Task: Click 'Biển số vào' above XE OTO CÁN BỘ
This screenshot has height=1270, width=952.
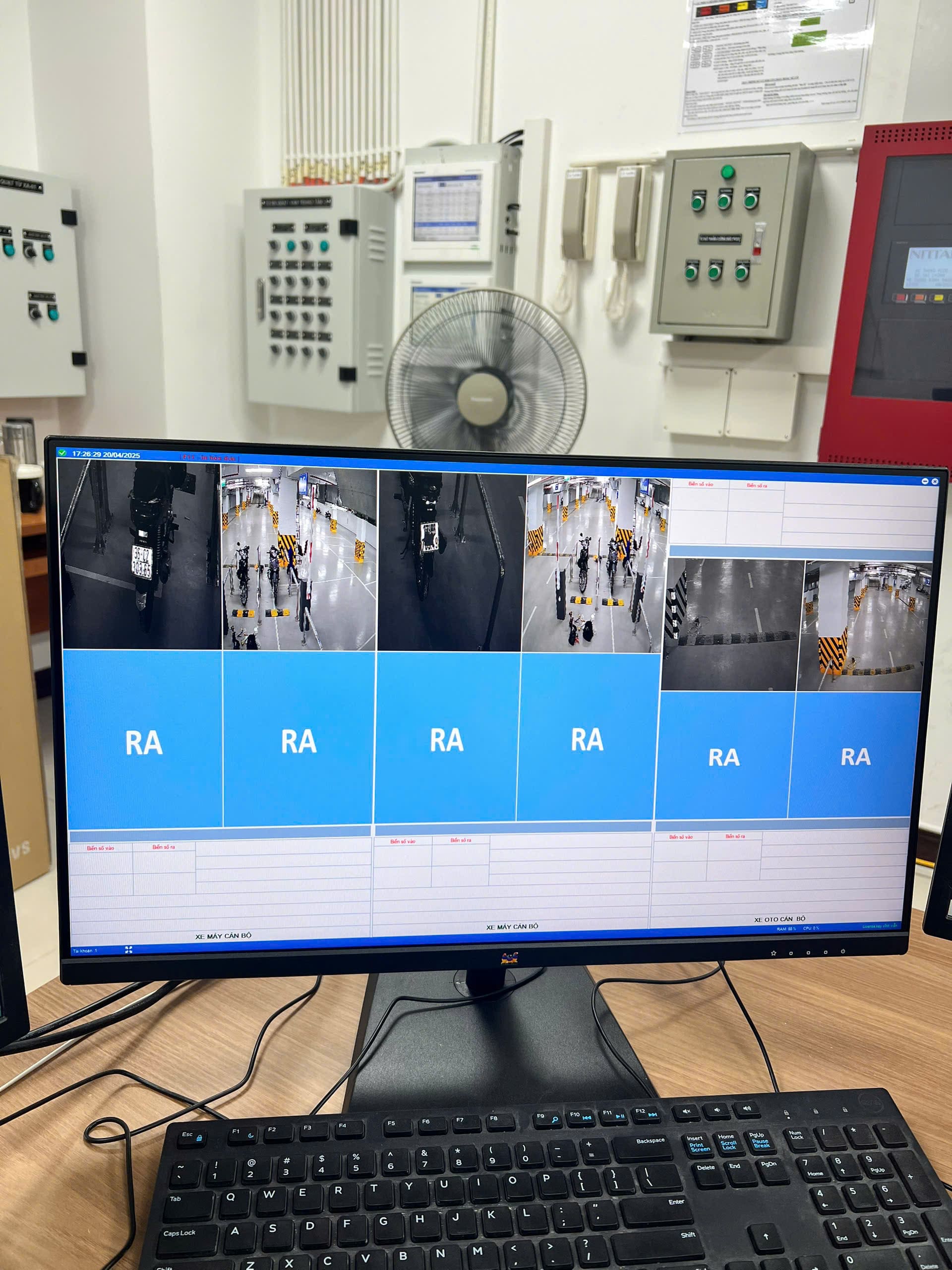Action: tap(681, 837)
